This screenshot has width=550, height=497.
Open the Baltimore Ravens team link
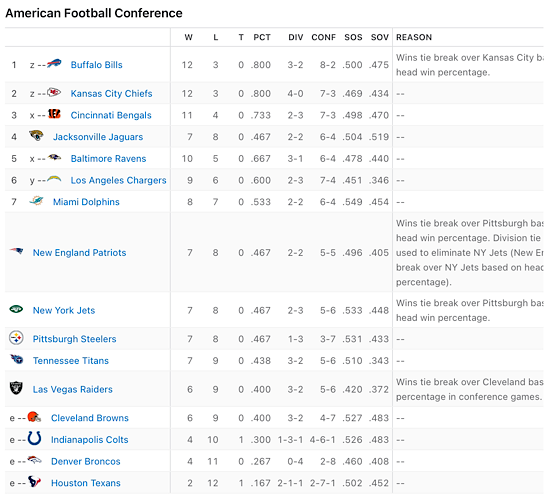108,159
